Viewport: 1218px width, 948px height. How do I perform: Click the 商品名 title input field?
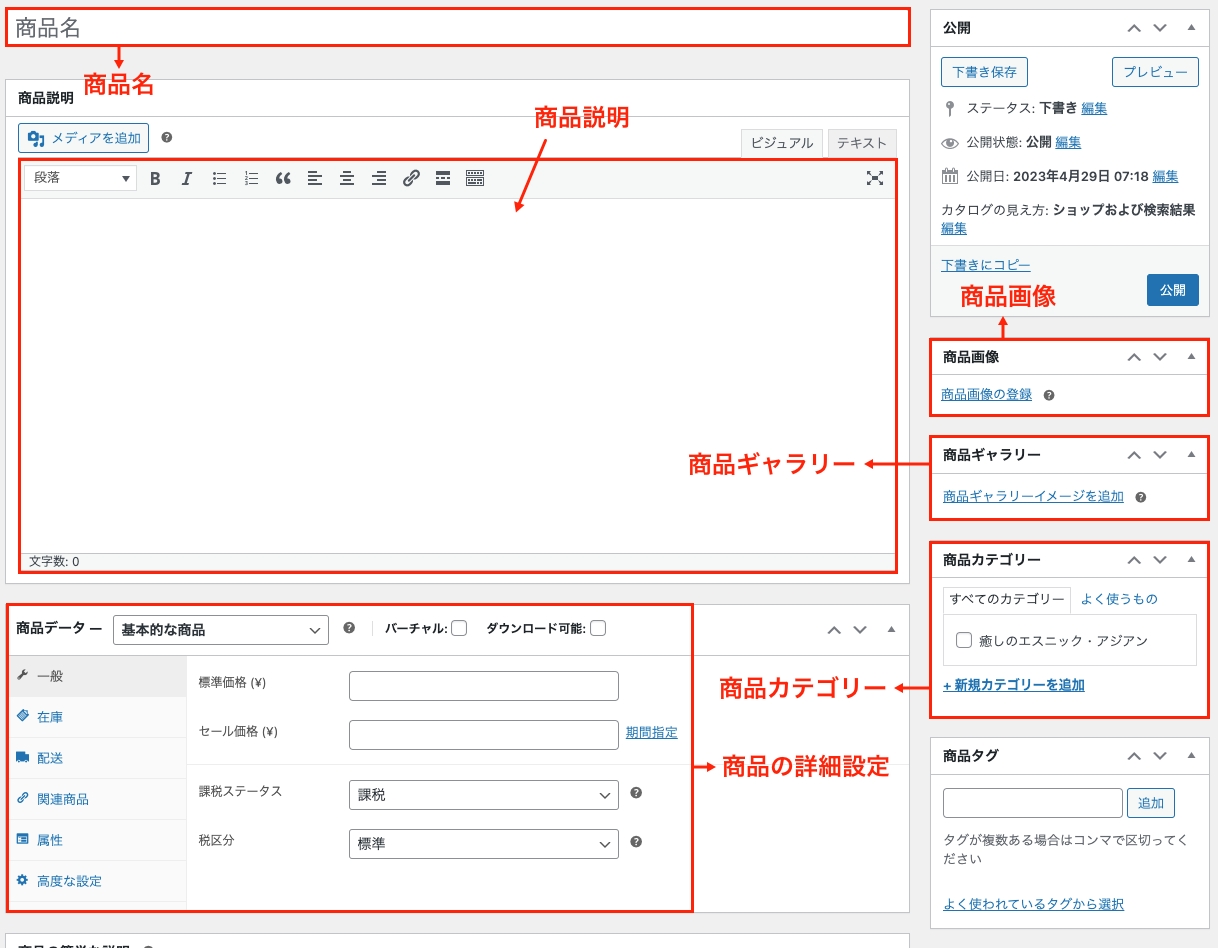click(458, 28)
